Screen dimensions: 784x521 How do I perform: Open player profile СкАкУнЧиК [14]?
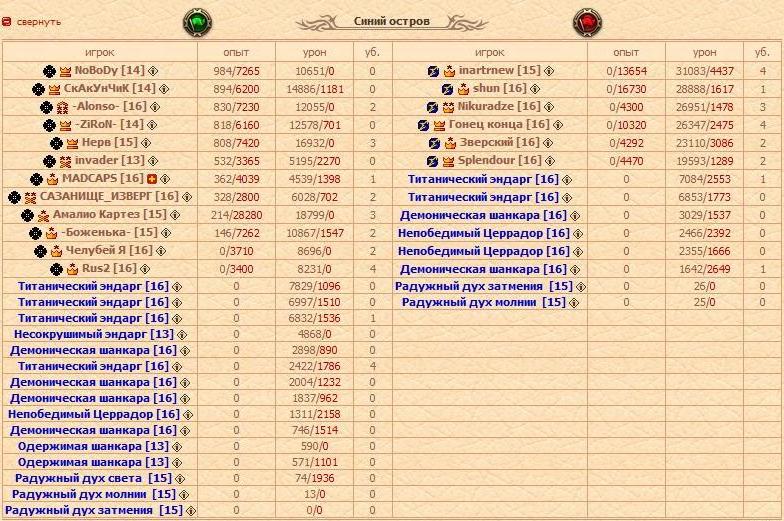[x=110, y=88]
